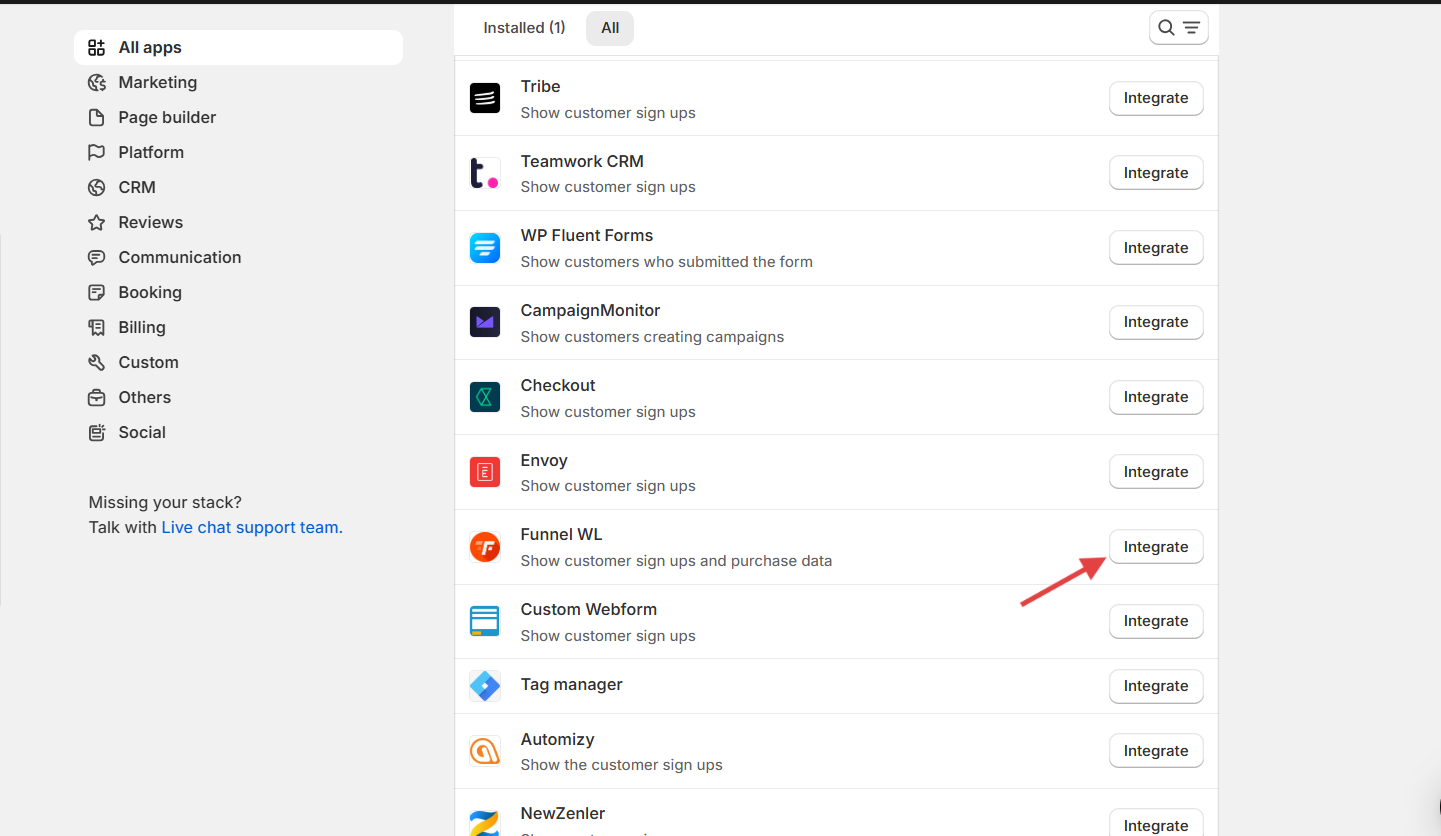Viewport: 1441px width, 836px height.
Task: Click the Tribe app name
Action: (x=540, y=86)
